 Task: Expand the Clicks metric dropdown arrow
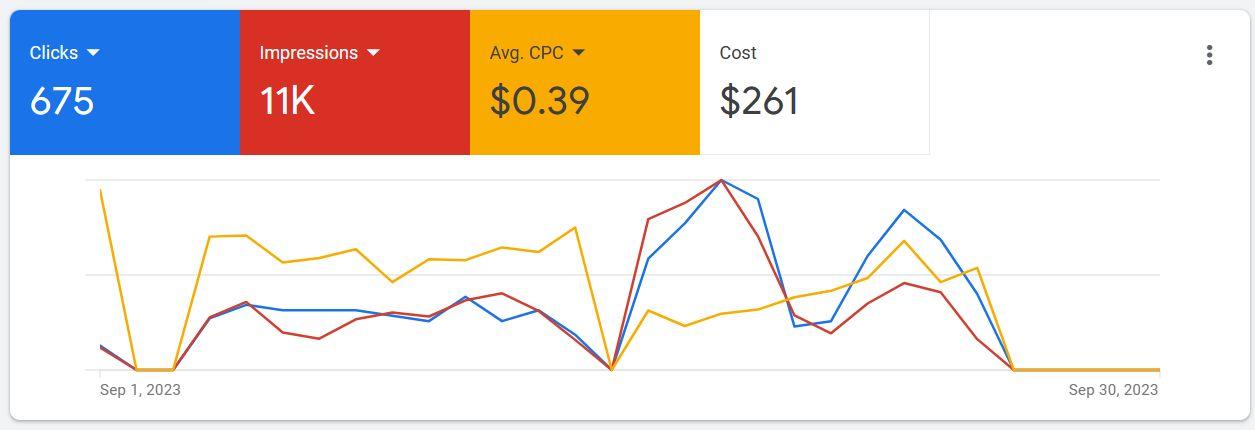pos(93,52)
